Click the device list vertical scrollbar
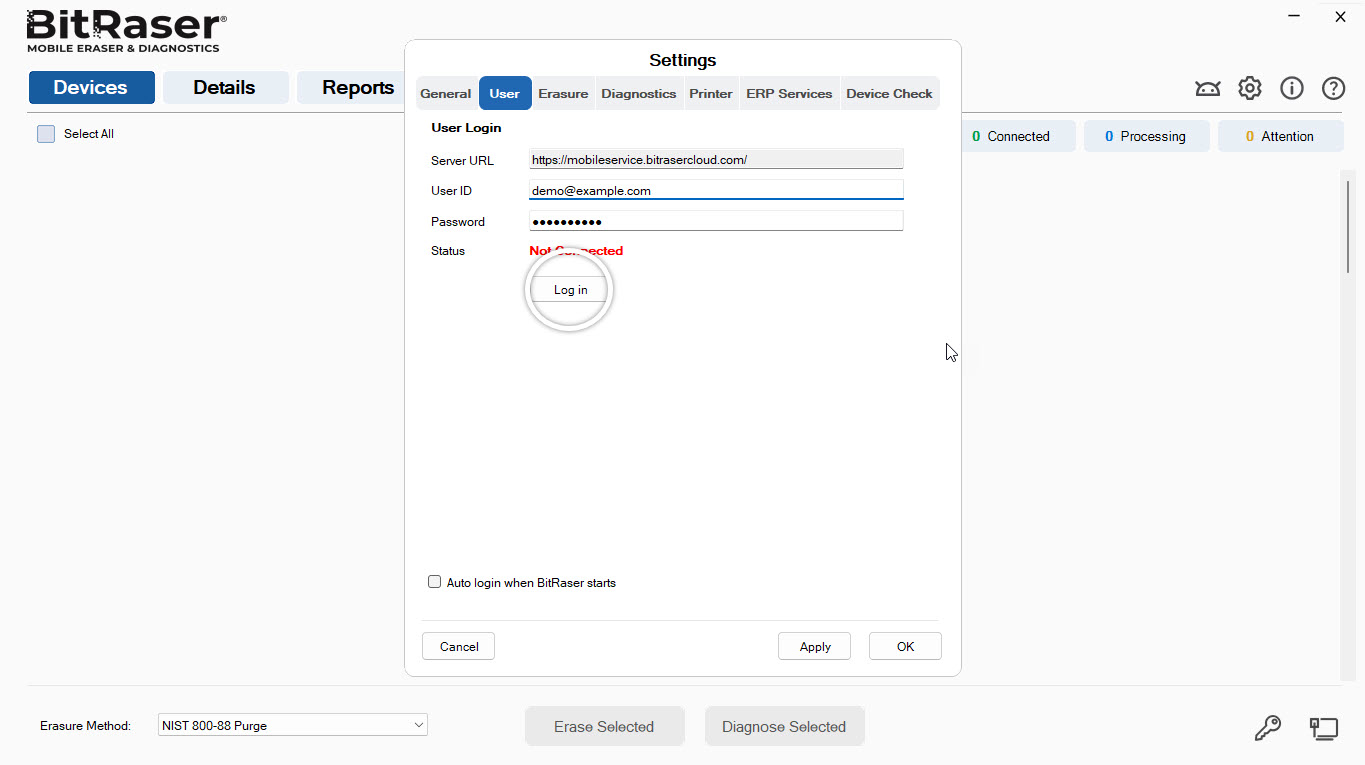This screenshot has width=1365, height=765. point(1348,225)
